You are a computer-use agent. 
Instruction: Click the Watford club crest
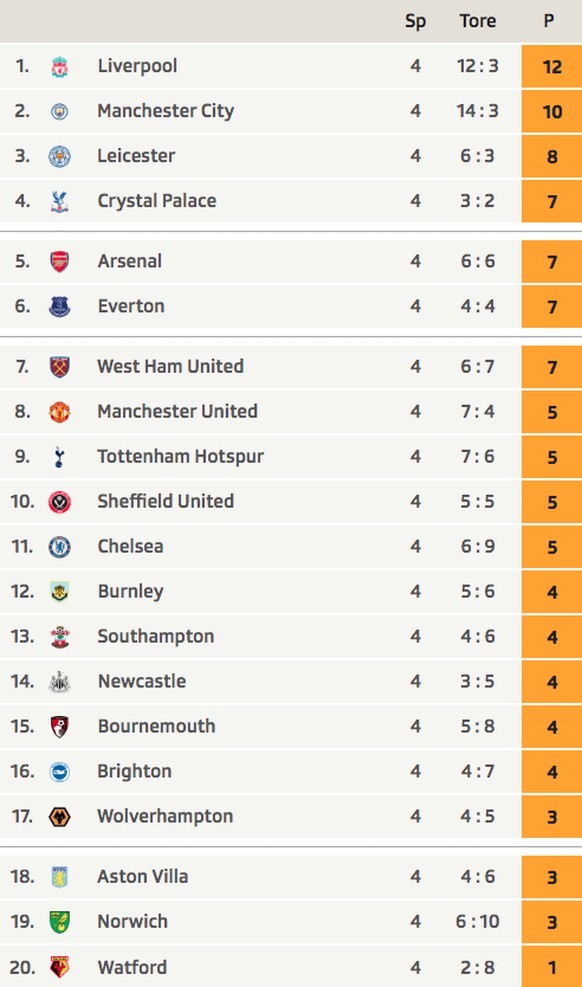click(60, 967)
